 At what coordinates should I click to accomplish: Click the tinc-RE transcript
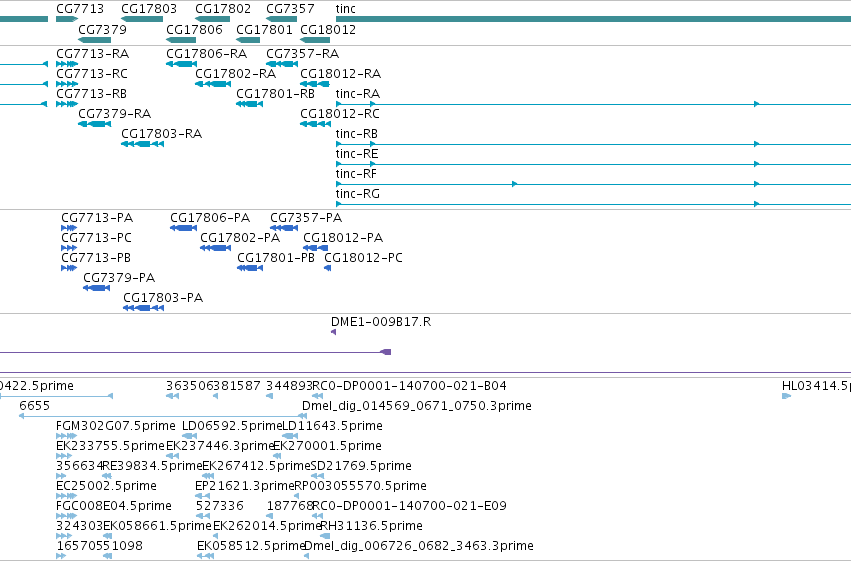tap(357, 154)
